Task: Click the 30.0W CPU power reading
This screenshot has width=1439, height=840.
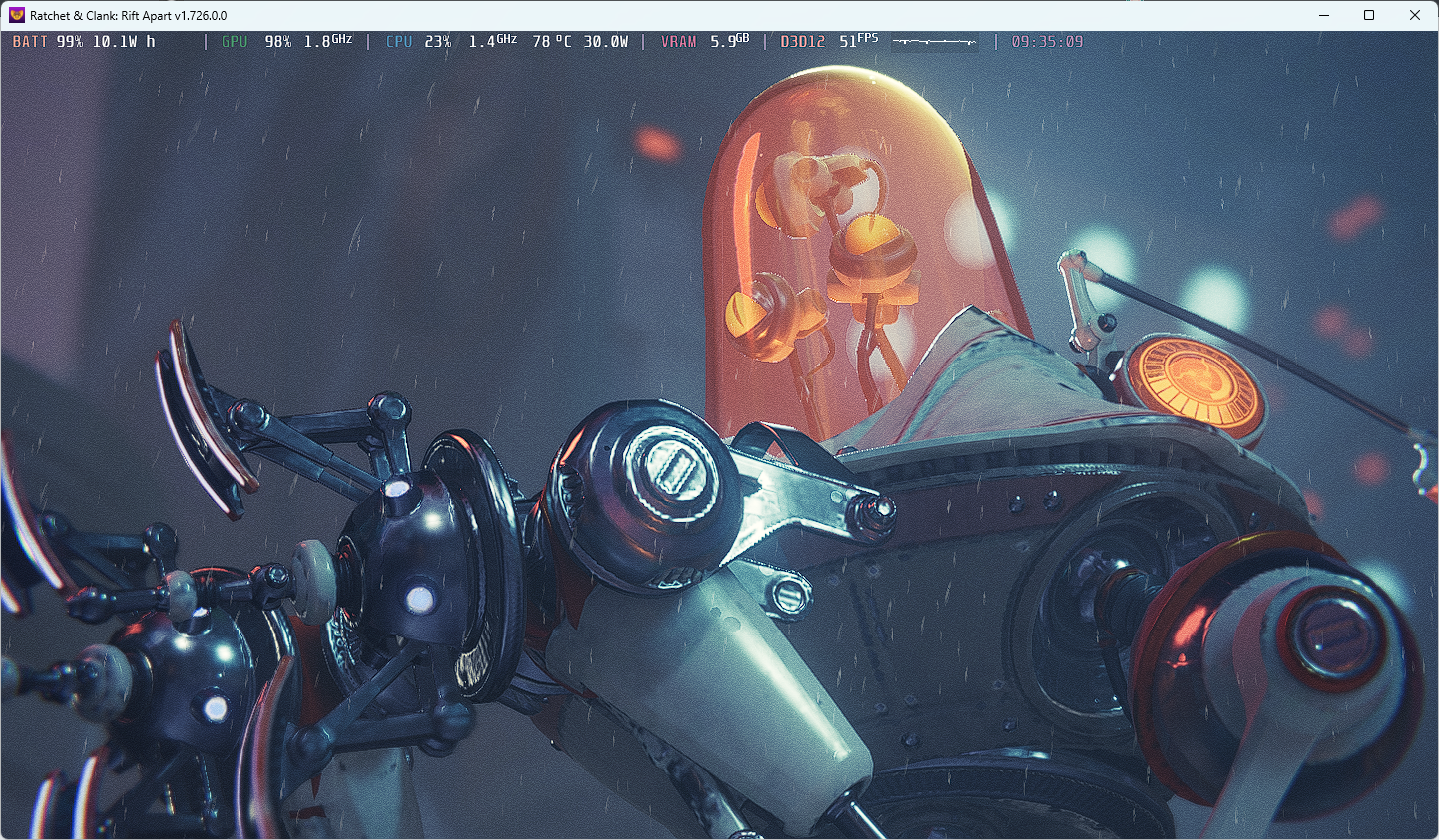Action: [x=606, y=42]
